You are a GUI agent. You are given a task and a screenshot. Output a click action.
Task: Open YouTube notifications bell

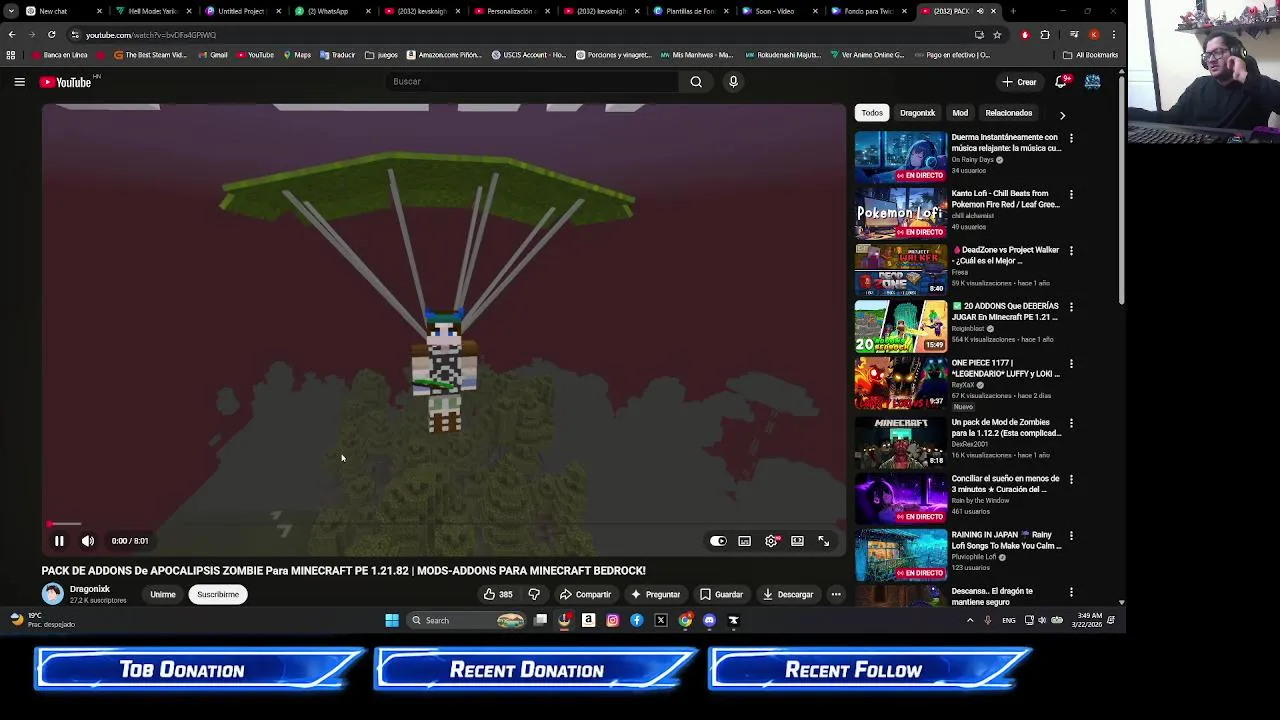pyautogui.click(x=1061, y=82)
